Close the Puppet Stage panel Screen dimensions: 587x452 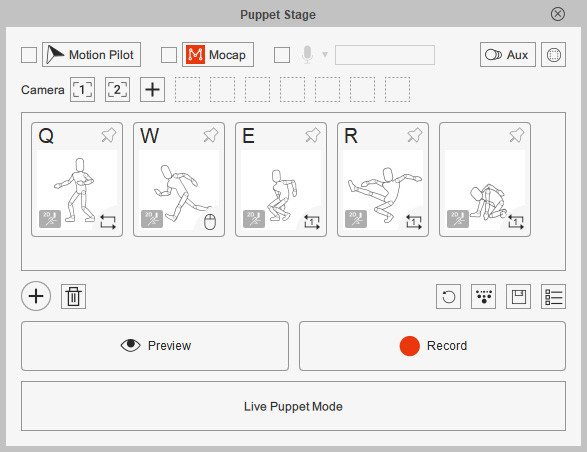tap(558, 14)
